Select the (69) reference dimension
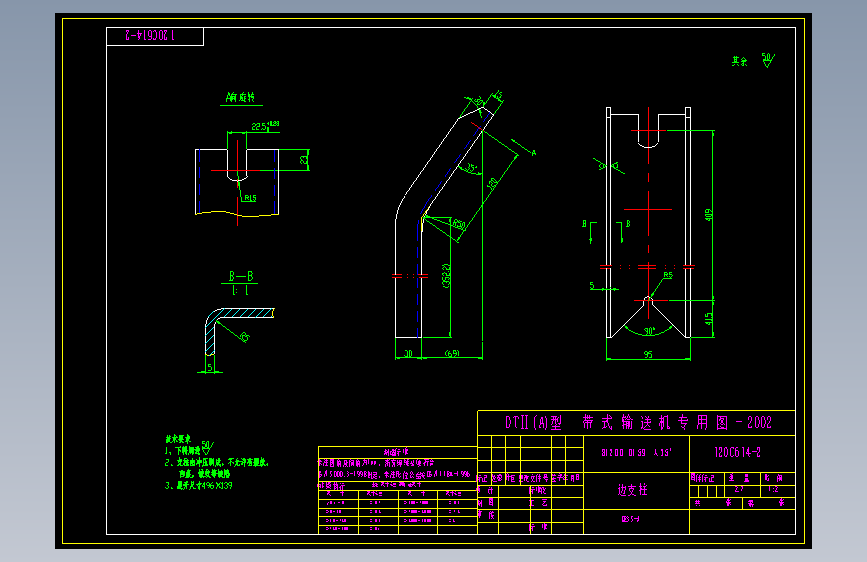This screenshot has height=562, width=867. (452, 353)
